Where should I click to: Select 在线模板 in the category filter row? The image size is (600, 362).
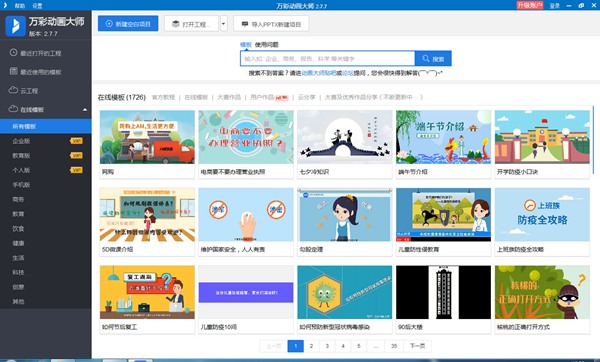(x=196, y=97)
